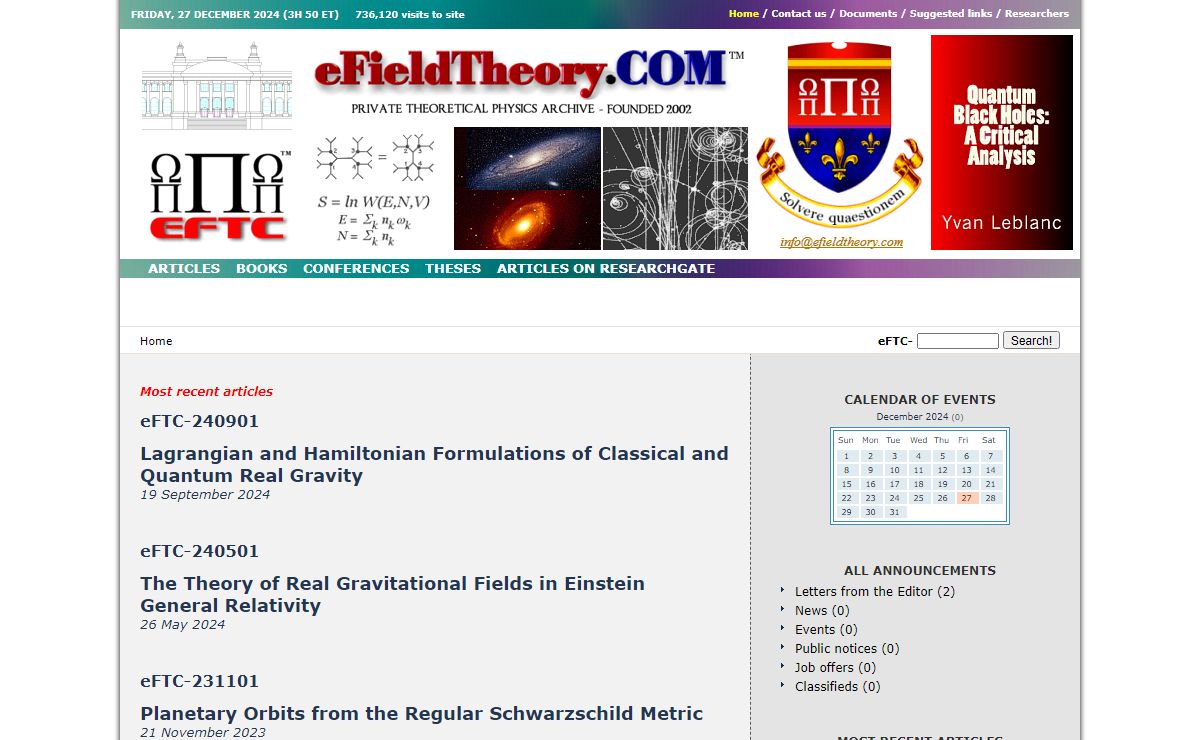
Task: Click the EFTC omega-pi logo
Action: pos(220,196)
